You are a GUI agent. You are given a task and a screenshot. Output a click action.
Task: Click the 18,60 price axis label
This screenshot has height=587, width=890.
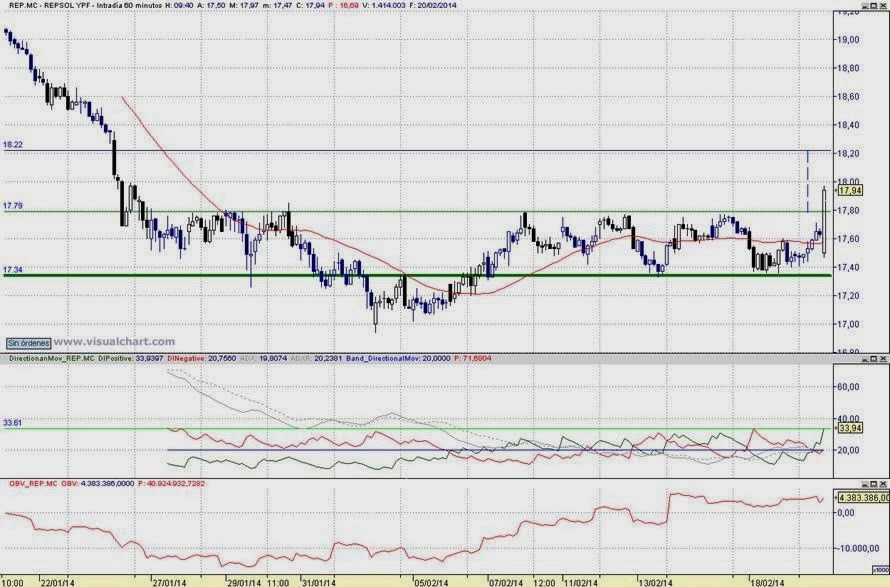point(848,97)
